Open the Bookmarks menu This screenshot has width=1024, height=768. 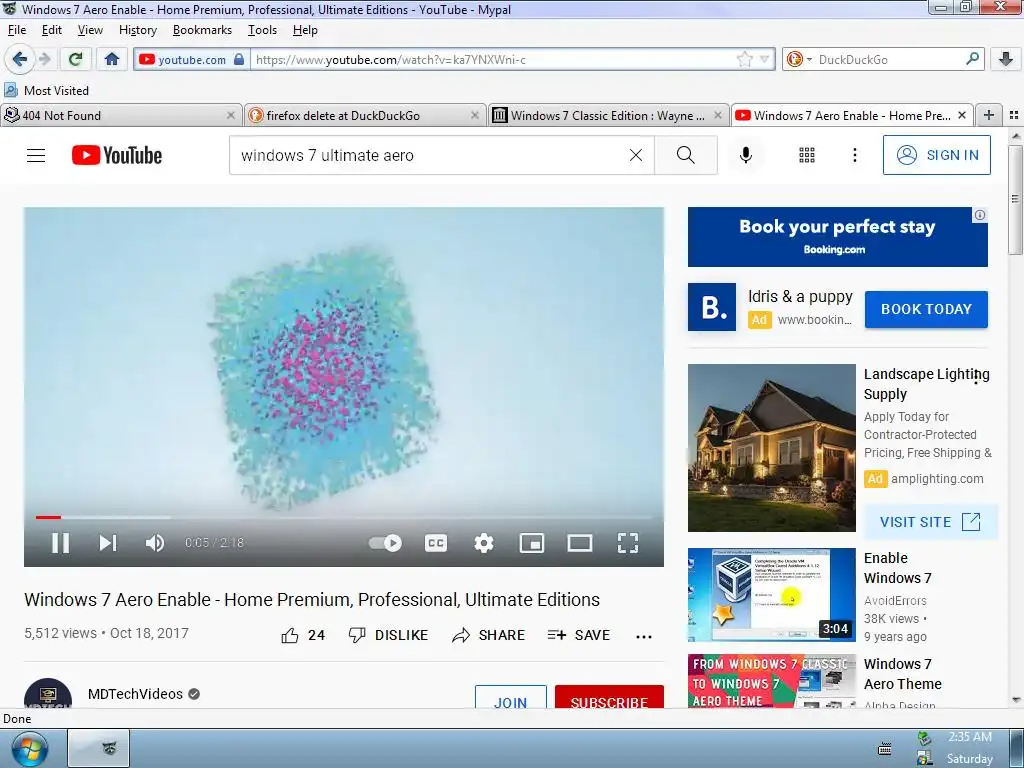click(202, 30)
